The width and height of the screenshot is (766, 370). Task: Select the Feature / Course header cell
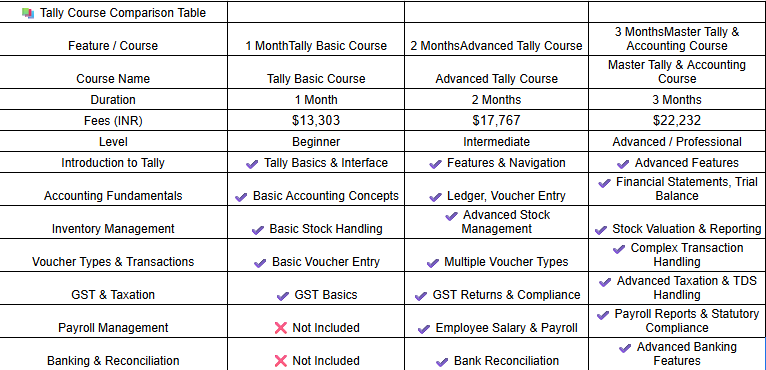click(x=113, y=39)
